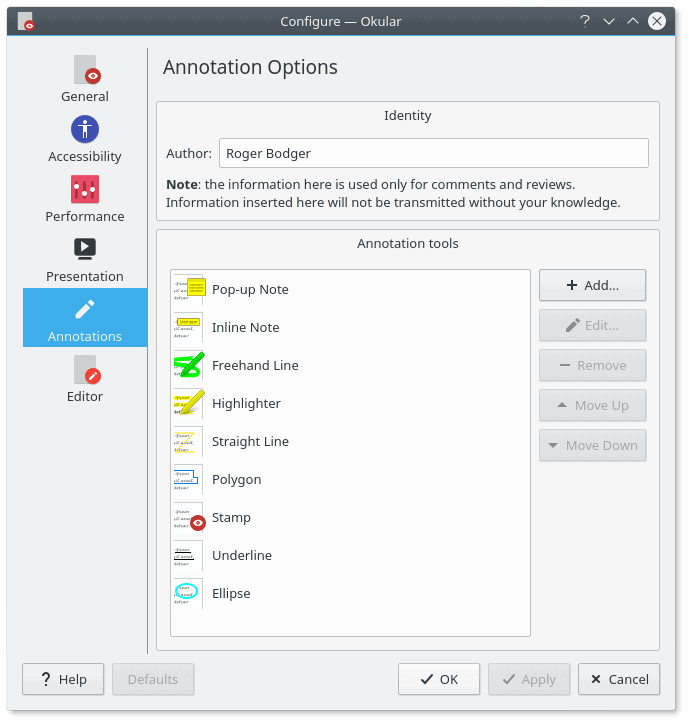This screenshot has width=688, height=723.
Task: Select the Pop-up Note list entry
Action: coord(350,289)
